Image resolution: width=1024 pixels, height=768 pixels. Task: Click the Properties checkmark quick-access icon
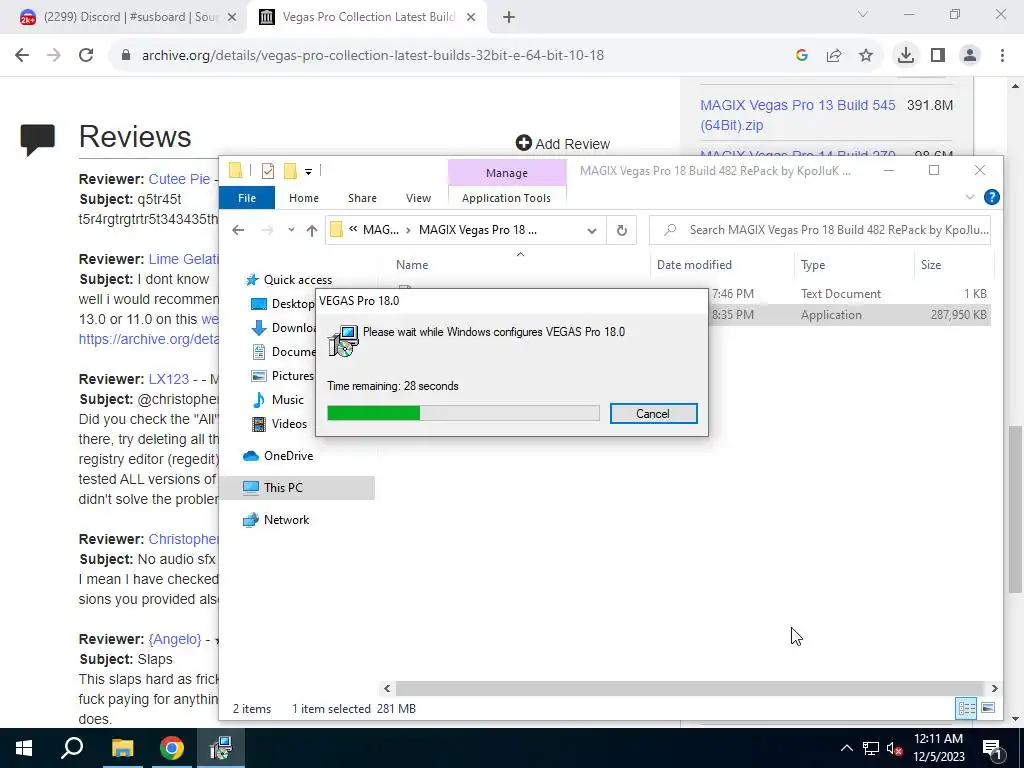coord(268,171)
